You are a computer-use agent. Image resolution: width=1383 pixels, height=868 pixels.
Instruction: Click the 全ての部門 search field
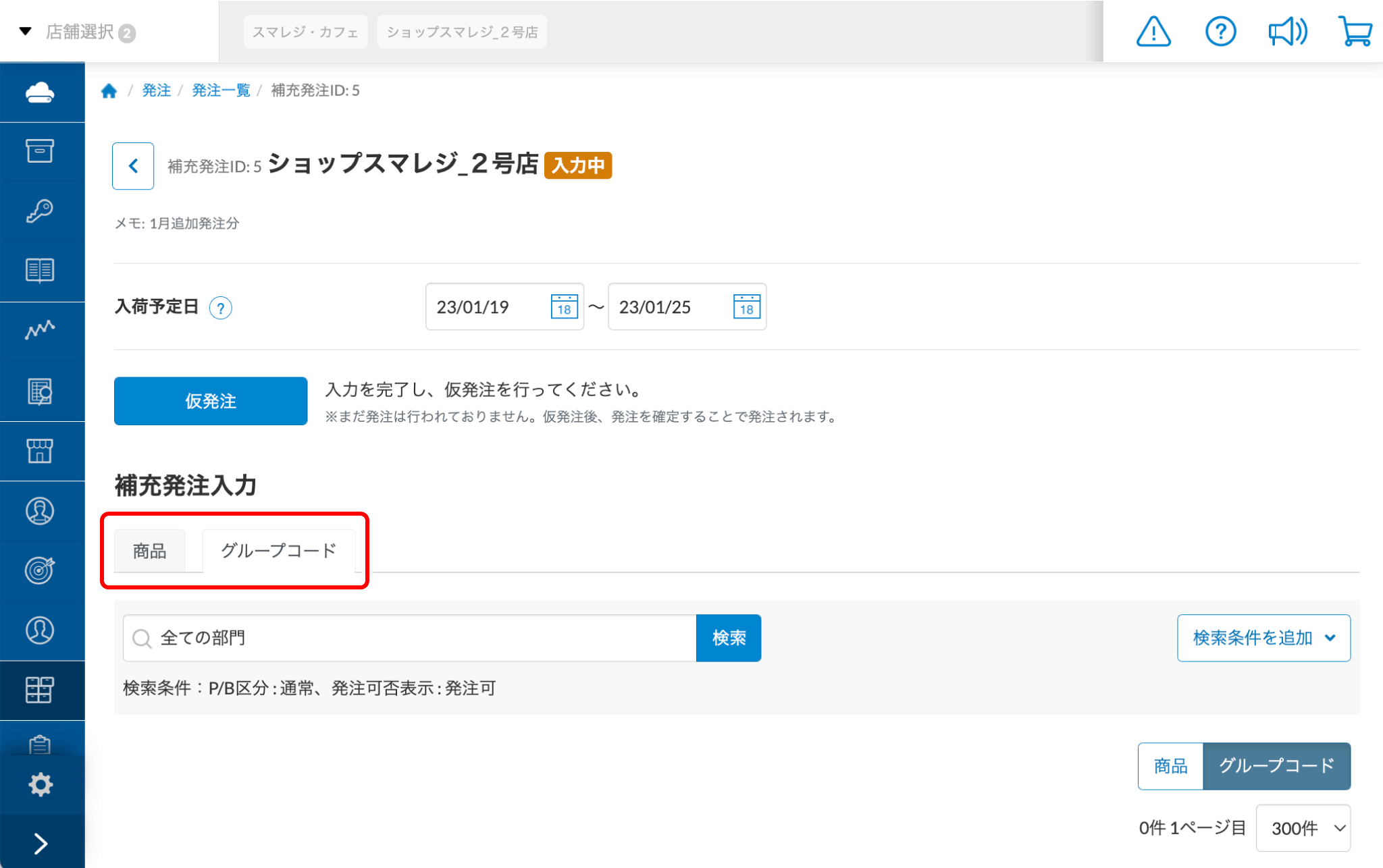[x=409, y=638]
